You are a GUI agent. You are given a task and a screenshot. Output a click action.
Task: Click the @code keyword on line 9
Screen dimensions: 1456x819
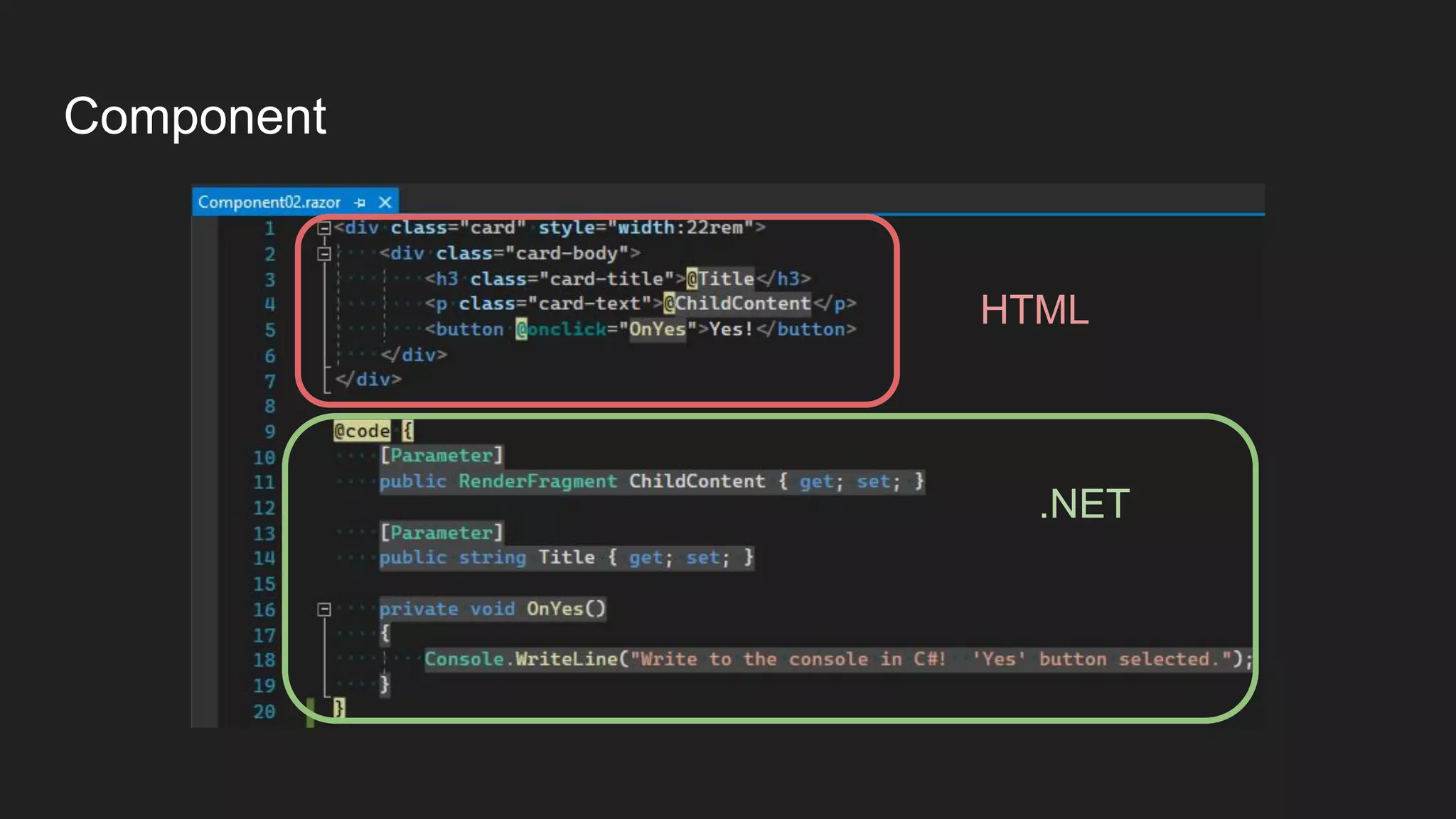pos(362,431)
